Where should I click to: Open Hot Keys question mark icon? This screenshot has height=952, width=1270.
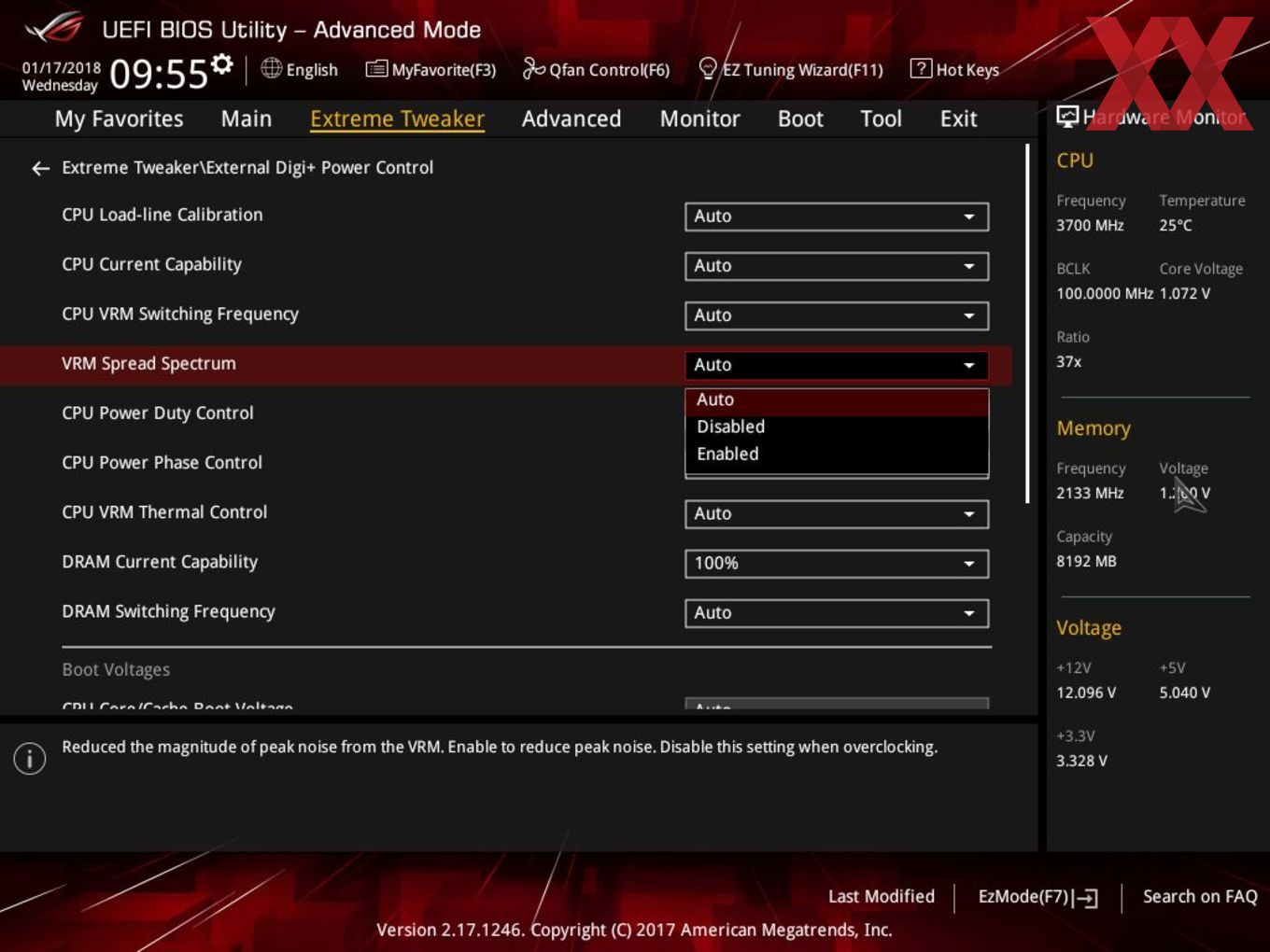pyautogui.click(x=921, y=68)
